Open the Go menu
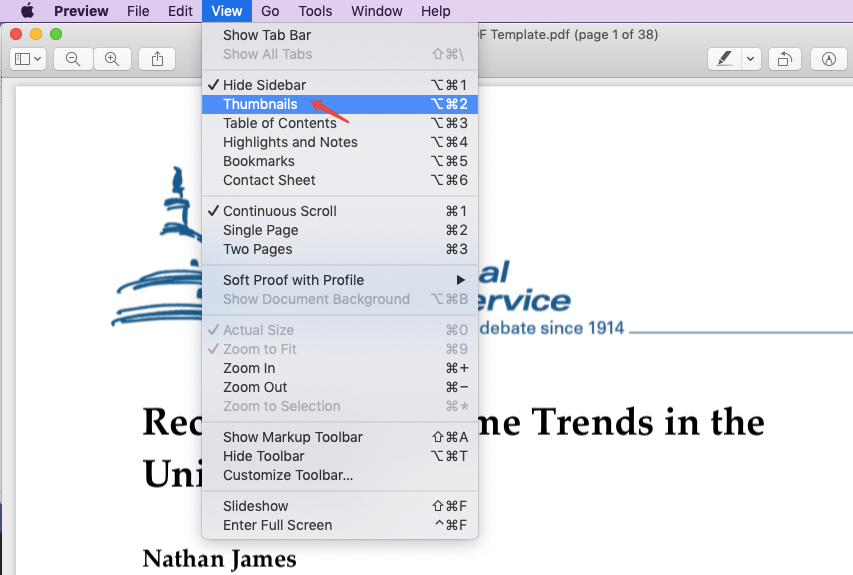 270,11
